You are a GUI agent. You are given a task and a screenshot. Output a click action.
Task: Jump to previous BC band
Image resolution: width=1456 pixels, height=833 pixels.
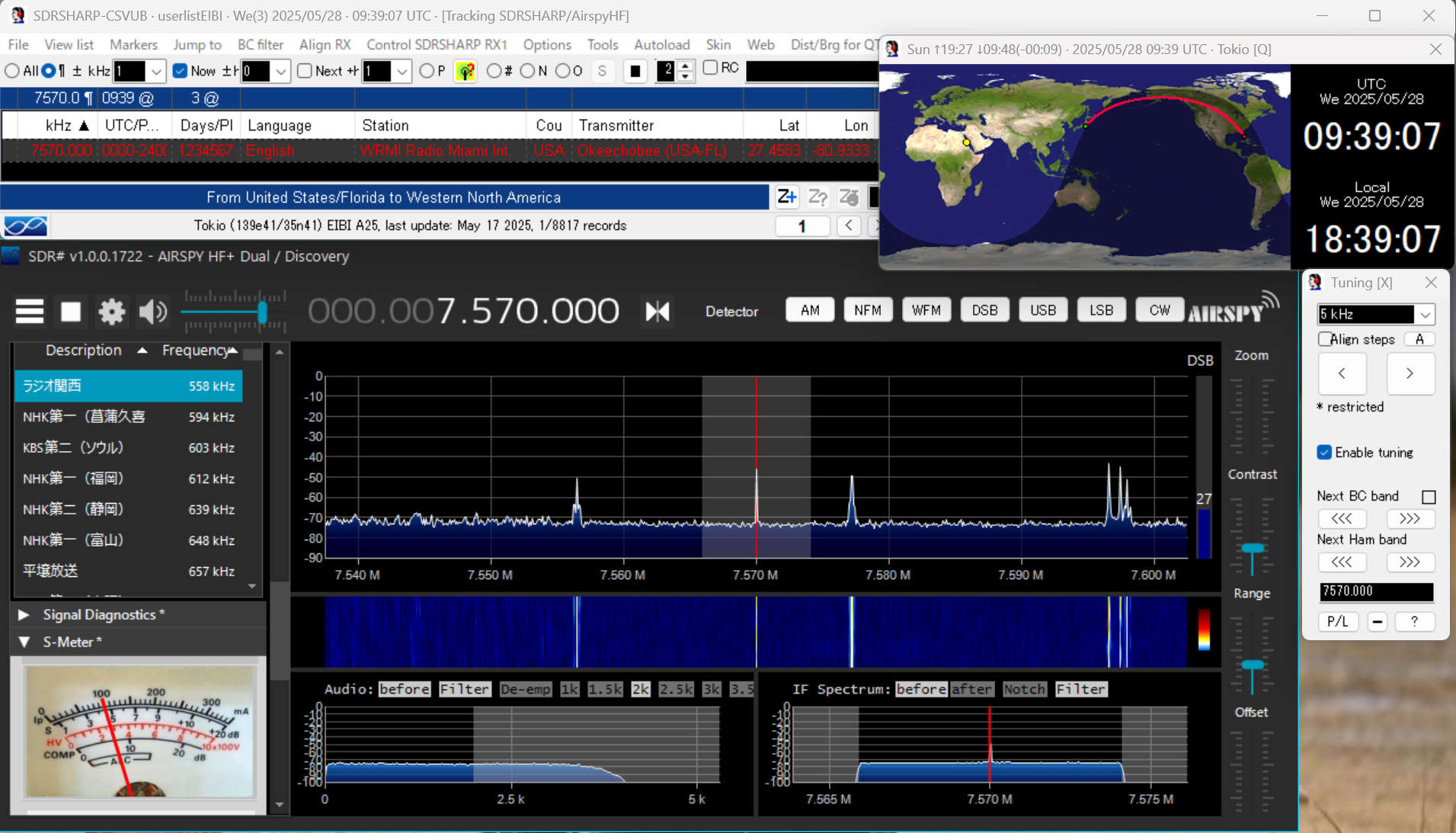click(1342, 519)
